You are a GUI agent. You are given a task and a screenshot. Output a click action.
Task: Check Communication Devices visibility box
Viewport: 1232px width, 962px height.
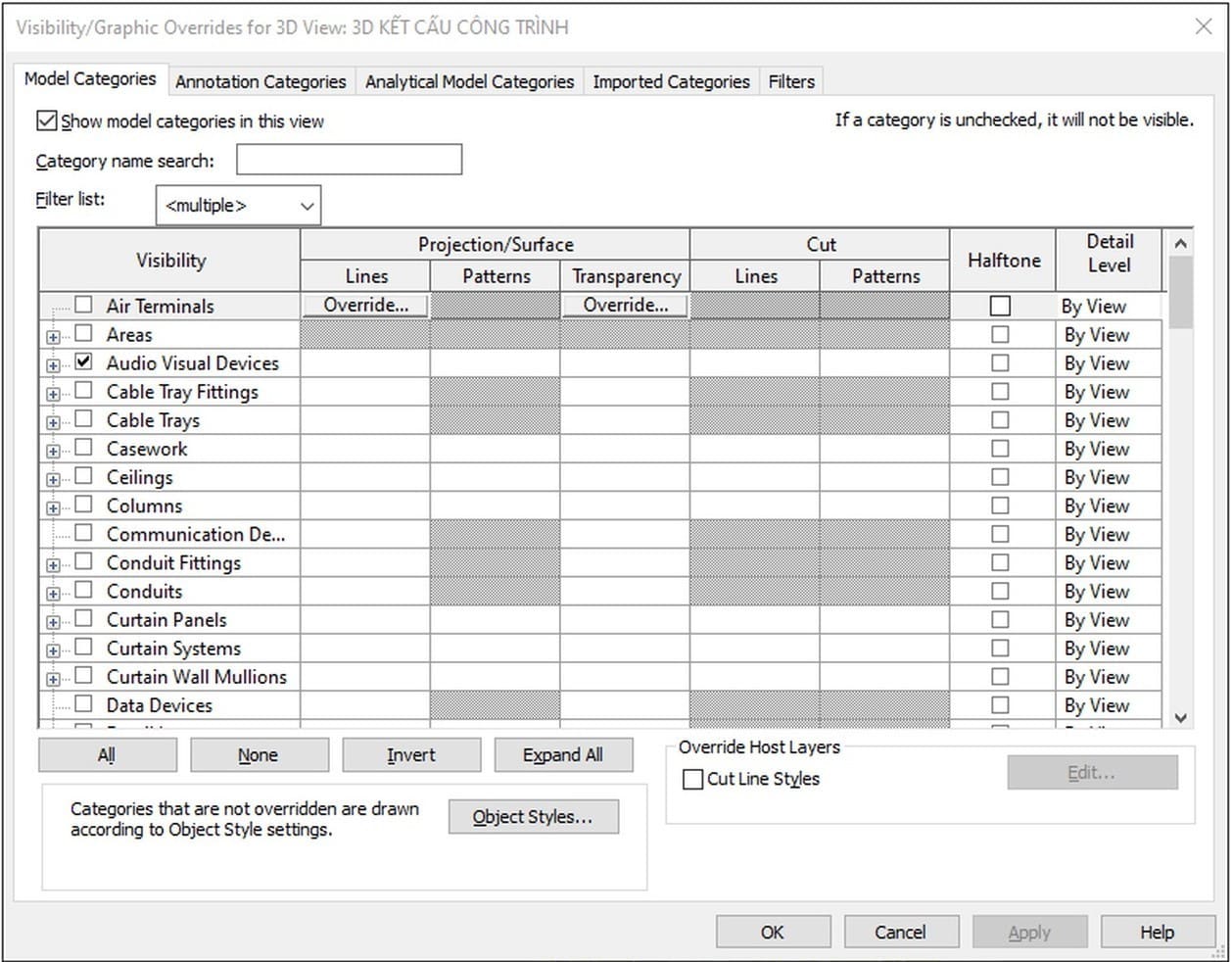(x=84, y=533)
